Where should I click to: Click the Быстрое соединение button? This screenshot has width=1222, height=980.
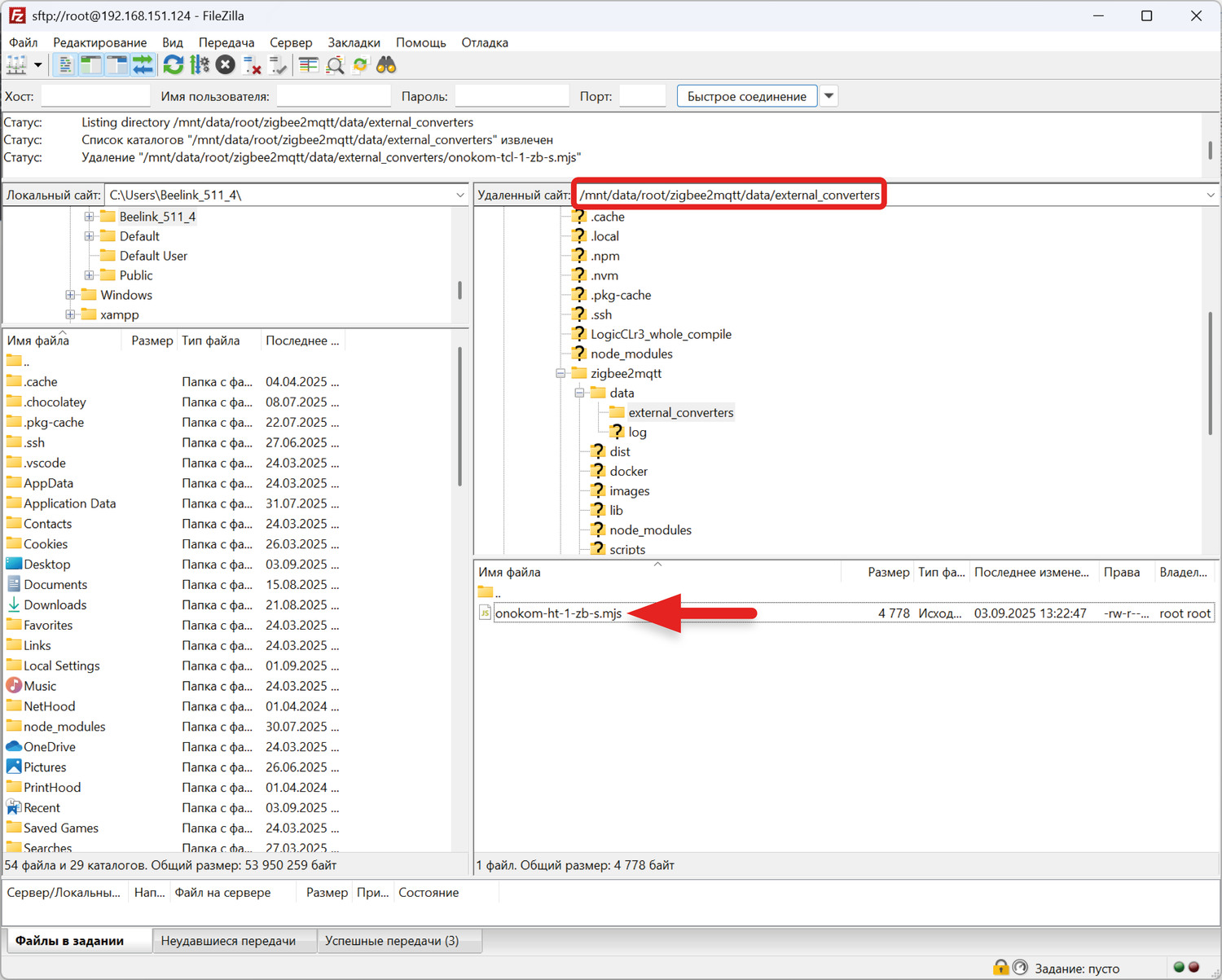746,96
